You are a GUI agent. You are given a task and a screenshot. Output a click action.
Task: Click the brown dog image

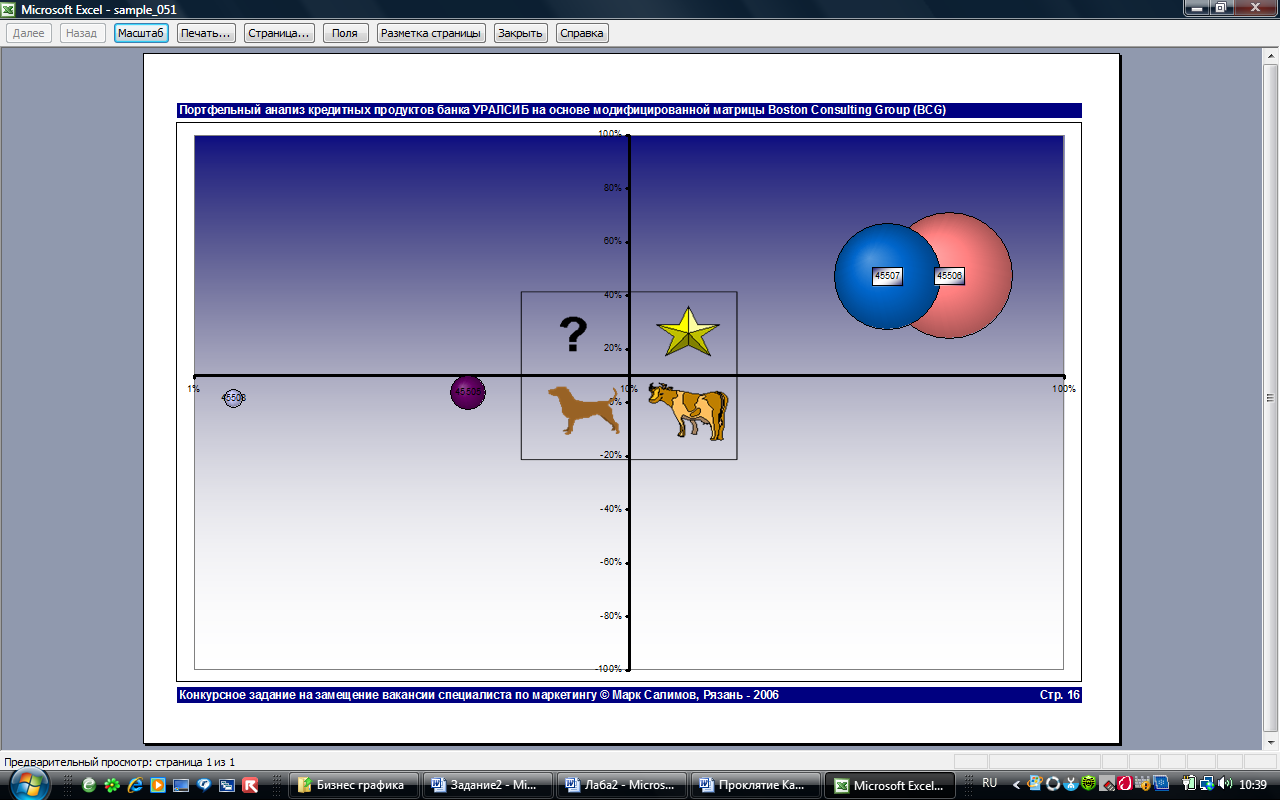tap(583, 410)
